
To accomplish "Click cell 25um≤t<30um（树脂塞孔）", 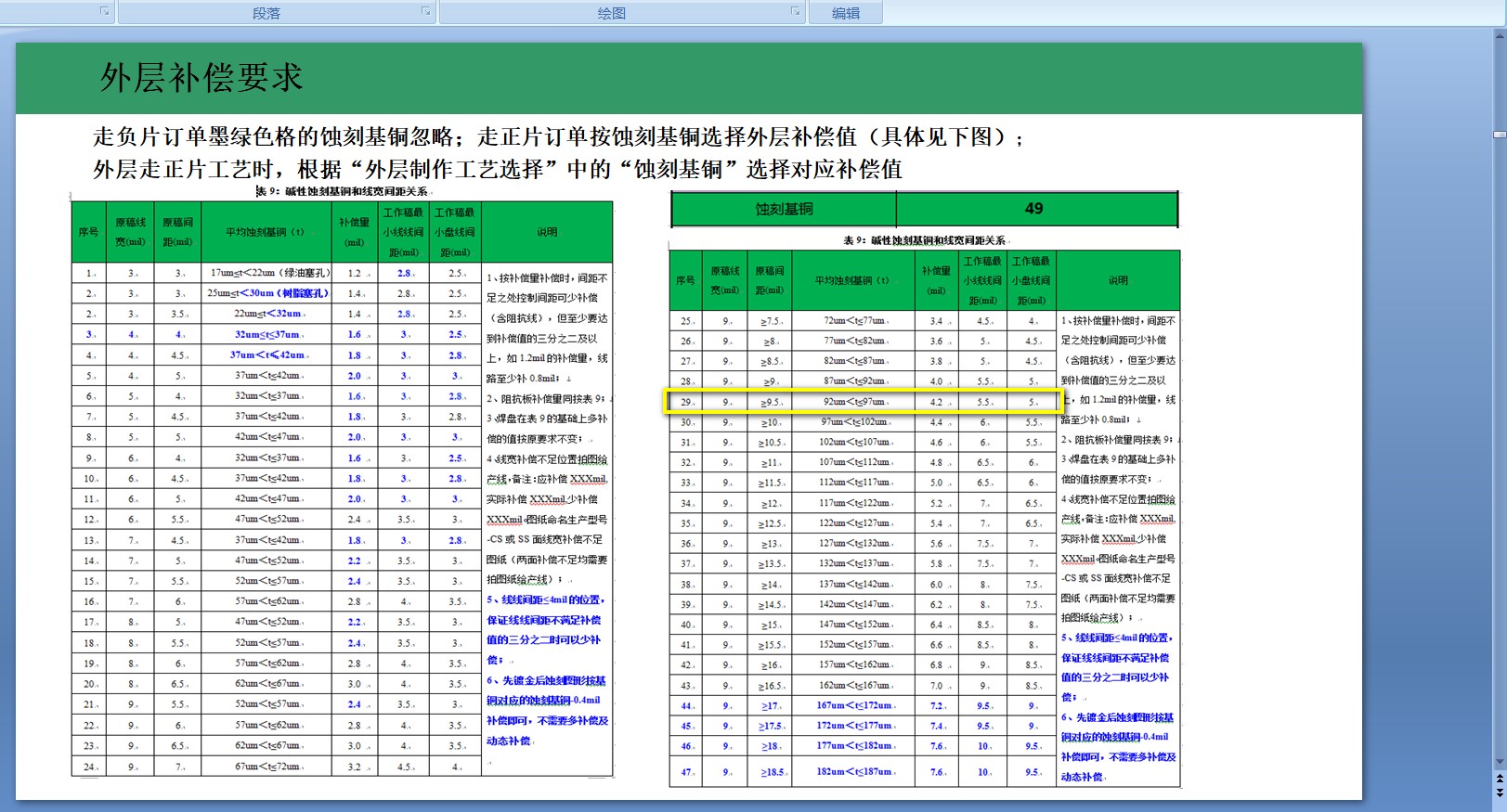I will [x=267, y=293].
